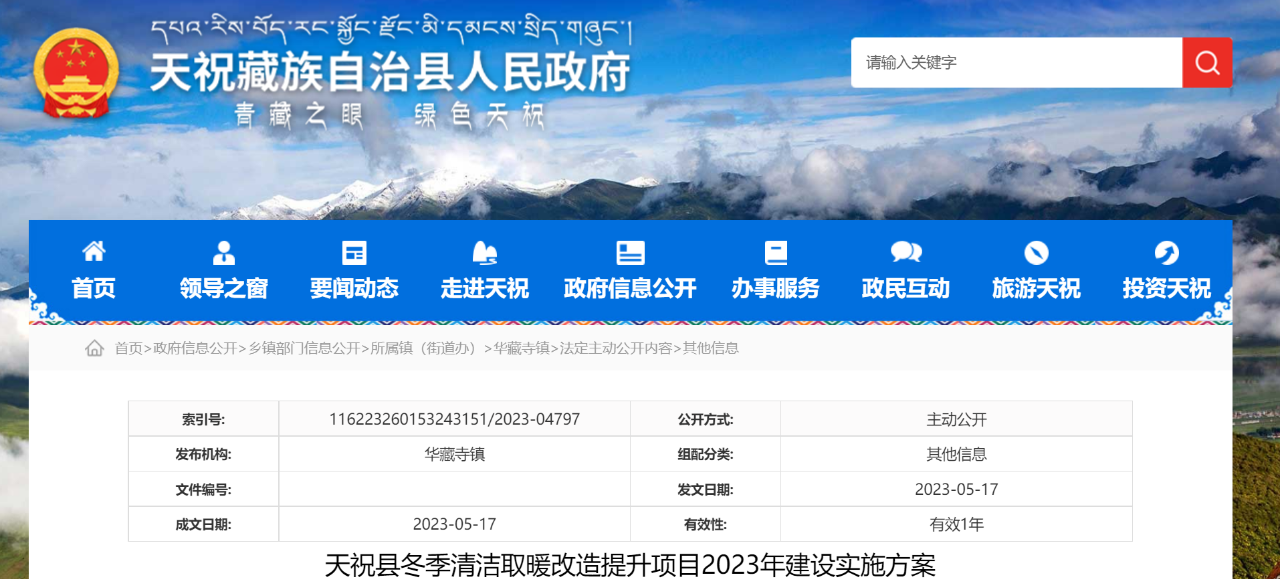This screenshot has width=1280, height=579.
Task: Click the national emblem logo
Action: (x=76, y=75)
